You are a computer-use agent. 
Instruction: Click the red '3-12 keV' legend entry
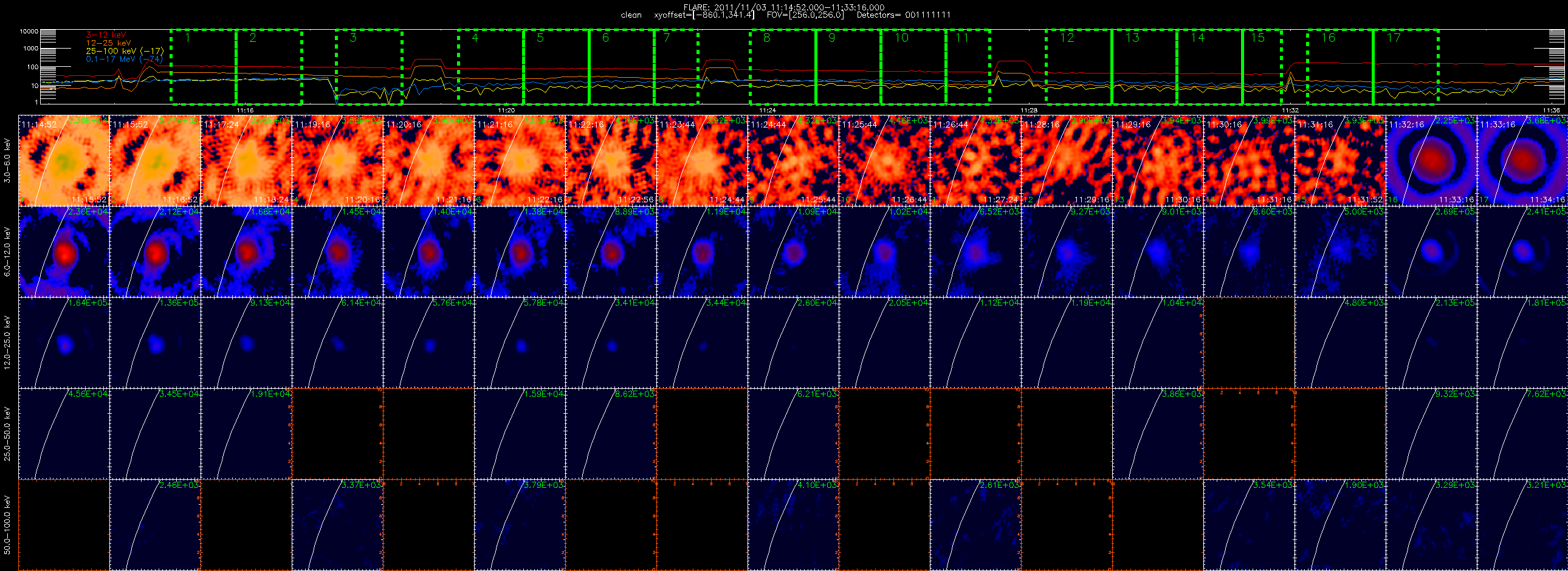point(106,35)
